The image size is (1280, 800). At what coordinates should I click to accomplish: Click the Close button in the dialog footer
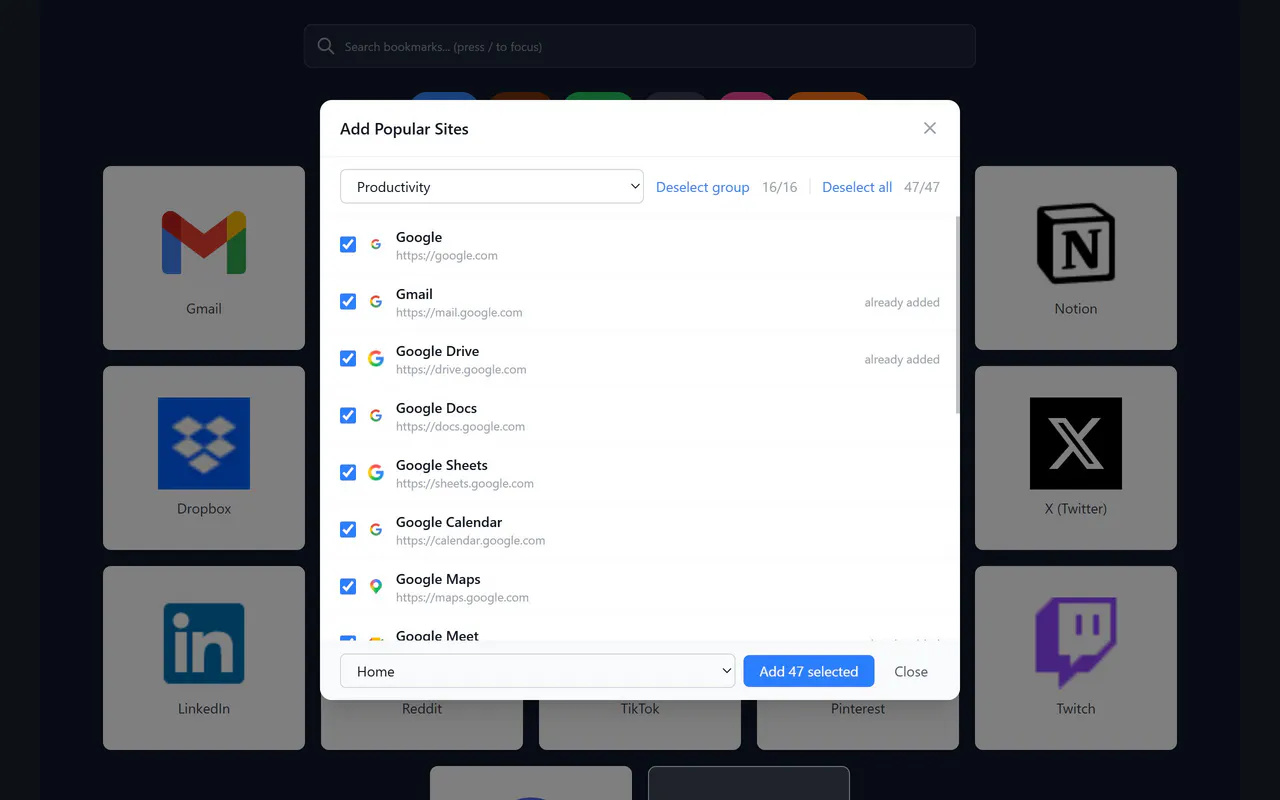(911, 671)
